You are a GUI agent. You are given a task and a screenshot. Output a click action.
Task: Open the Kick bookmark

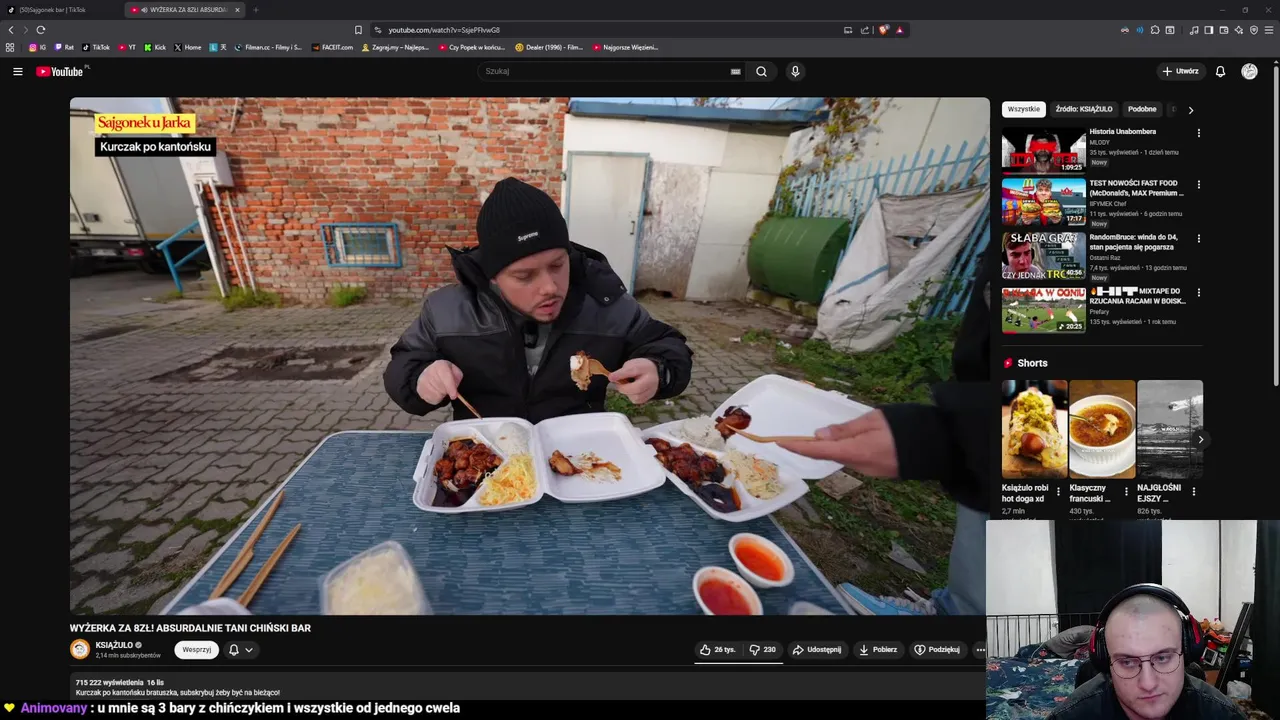(x=155, y=47)
